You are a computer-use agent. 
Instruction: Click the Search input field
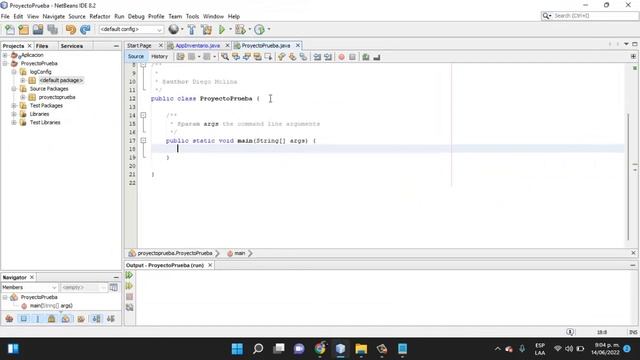[594, 16]
